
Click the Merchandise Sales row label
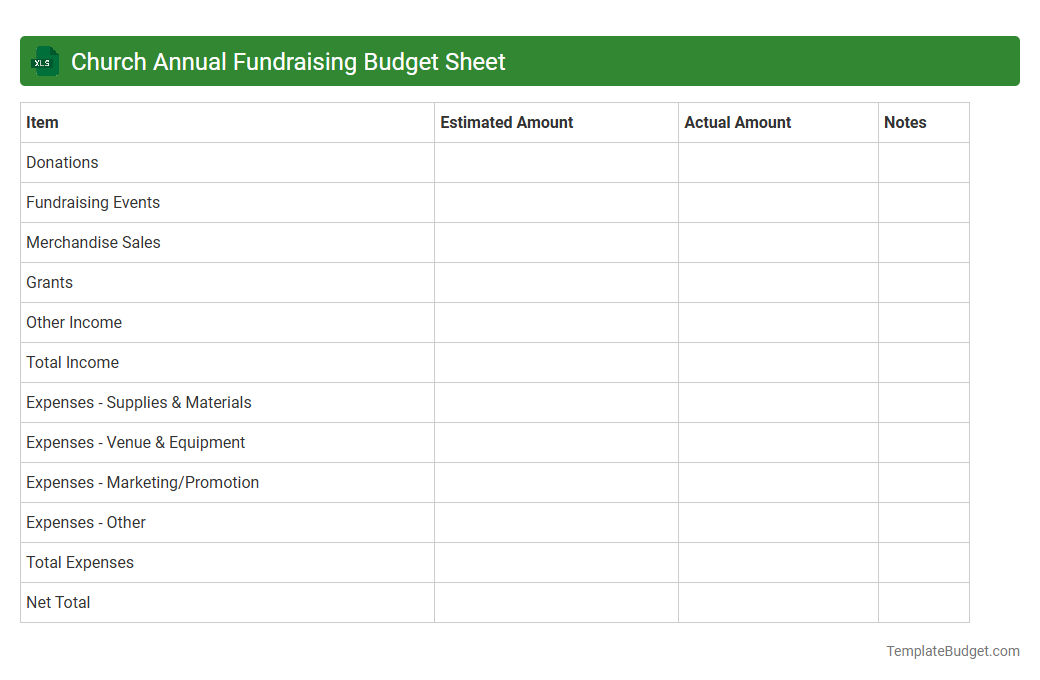pyautogui.click(x=93, y=242)
